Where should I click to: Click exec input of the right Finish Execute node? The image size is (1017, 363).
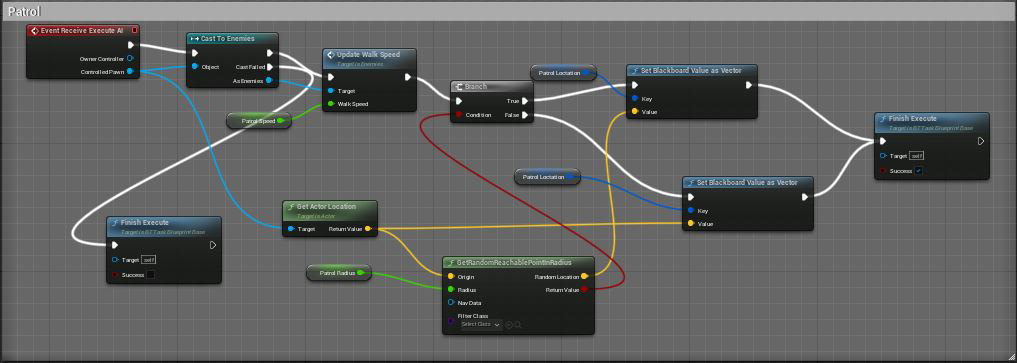(x=883, y=141)
